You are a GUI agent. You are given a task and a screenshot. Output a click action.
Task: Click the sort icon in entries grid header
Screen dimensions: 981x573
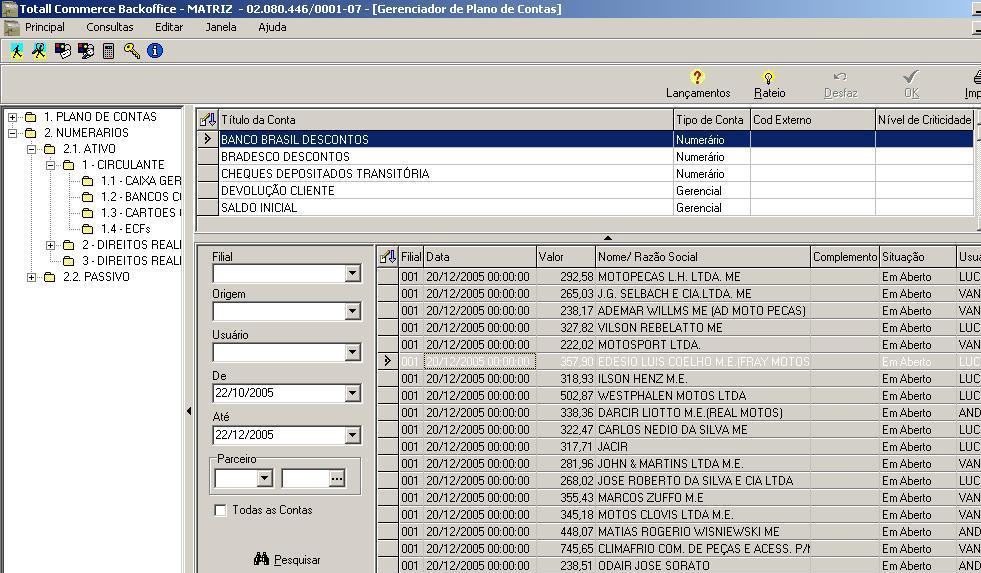(388, 256)
